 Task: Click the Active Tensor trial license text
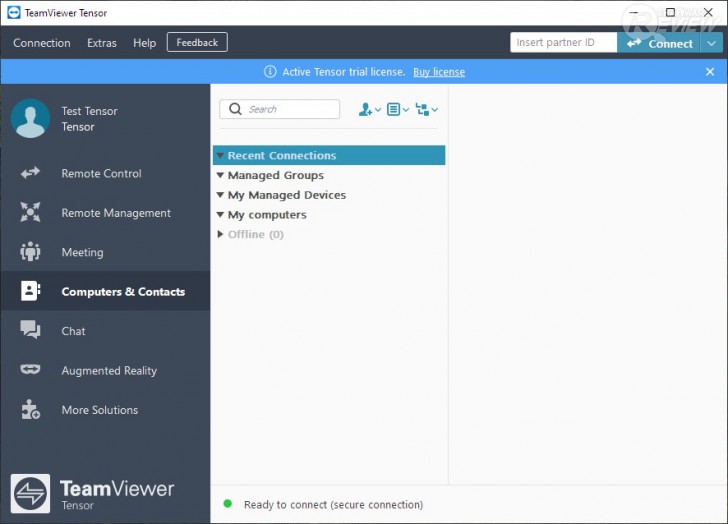(344, 72)
